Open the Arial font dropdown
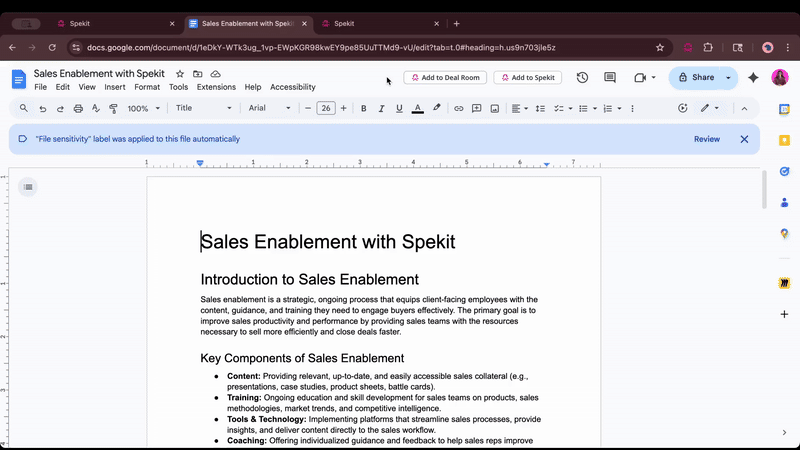Viewport: 800px width, 450px height. [x=270, y=108]
